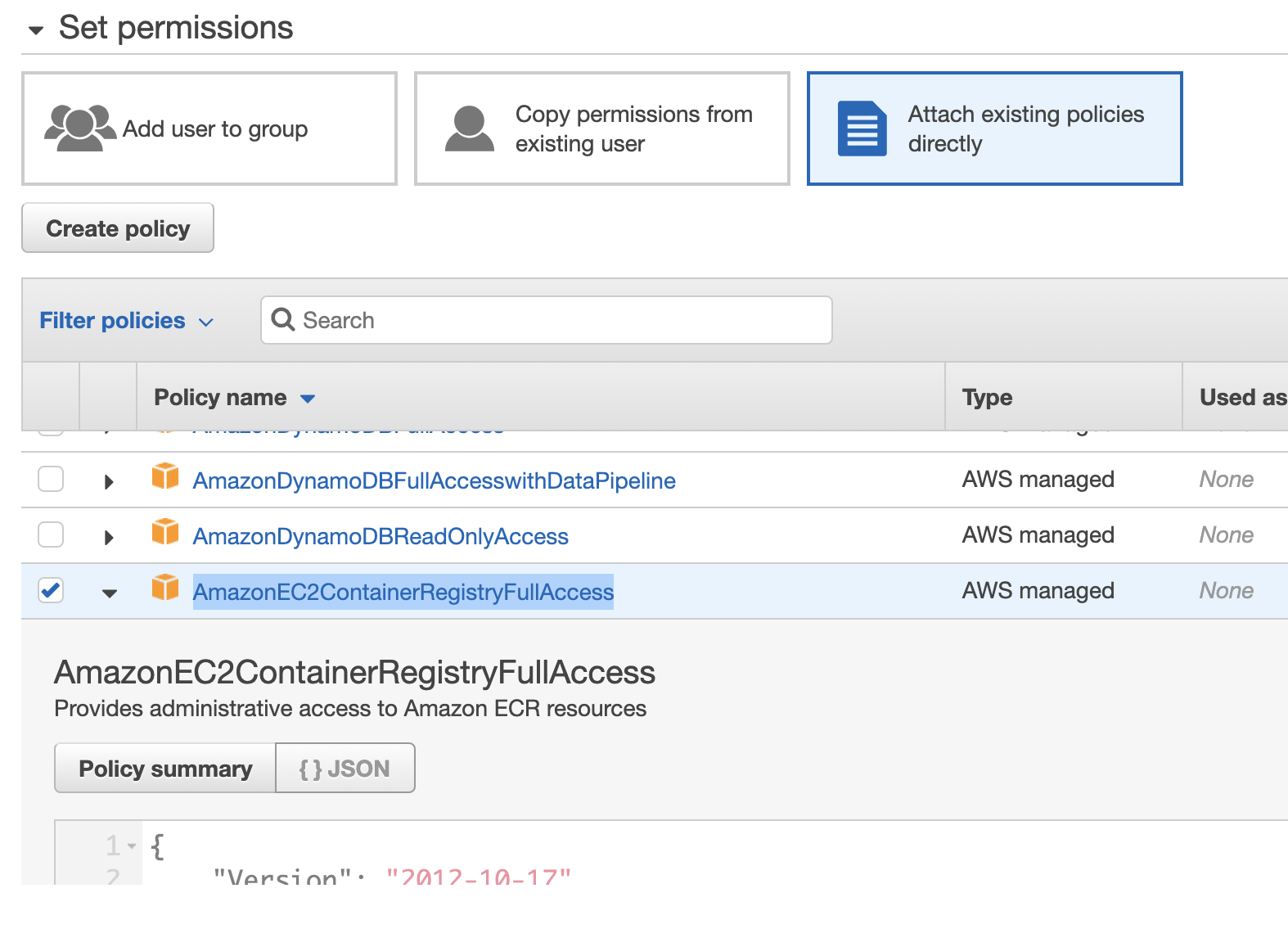Choose Copy permissions from existing user

pos(602,129)
